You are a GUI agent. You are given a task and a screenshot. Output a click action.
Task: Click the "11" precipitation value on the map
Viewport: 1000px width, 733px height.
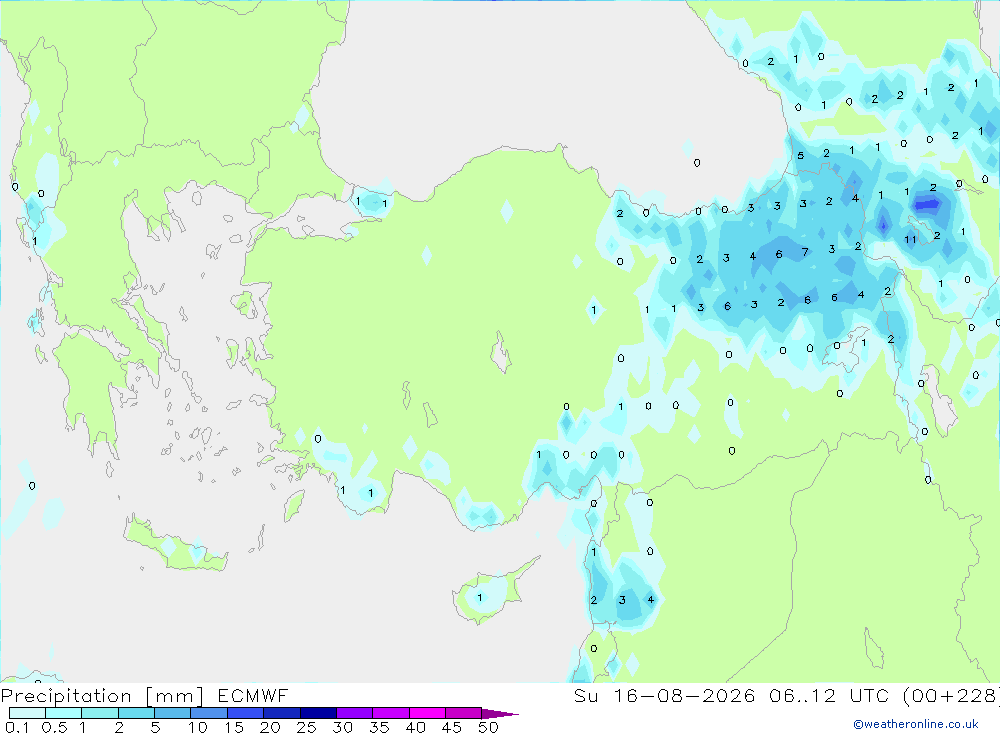(910, 240)
